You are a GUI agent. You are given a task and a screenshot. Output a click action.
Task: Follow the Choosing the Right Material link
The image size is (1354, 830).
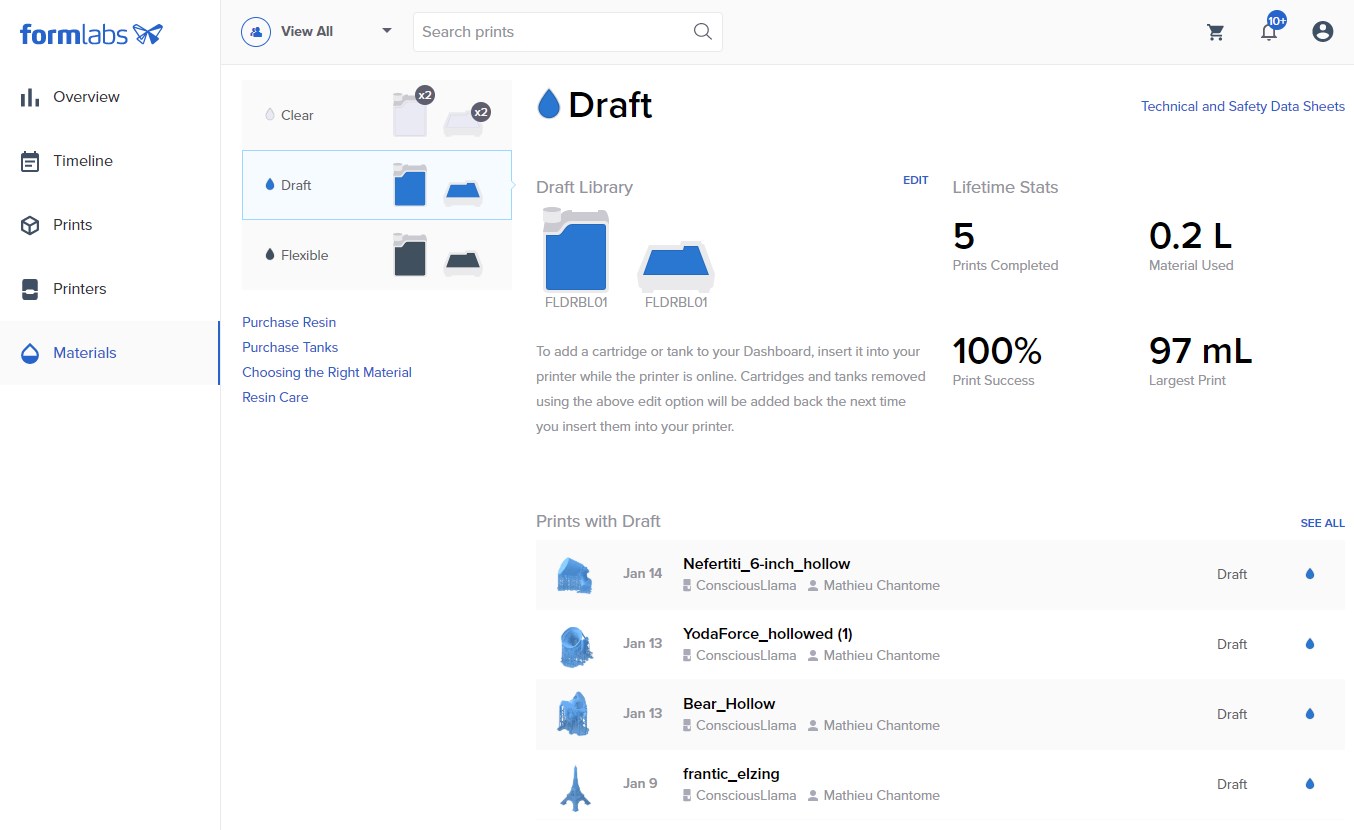point(327,372)
